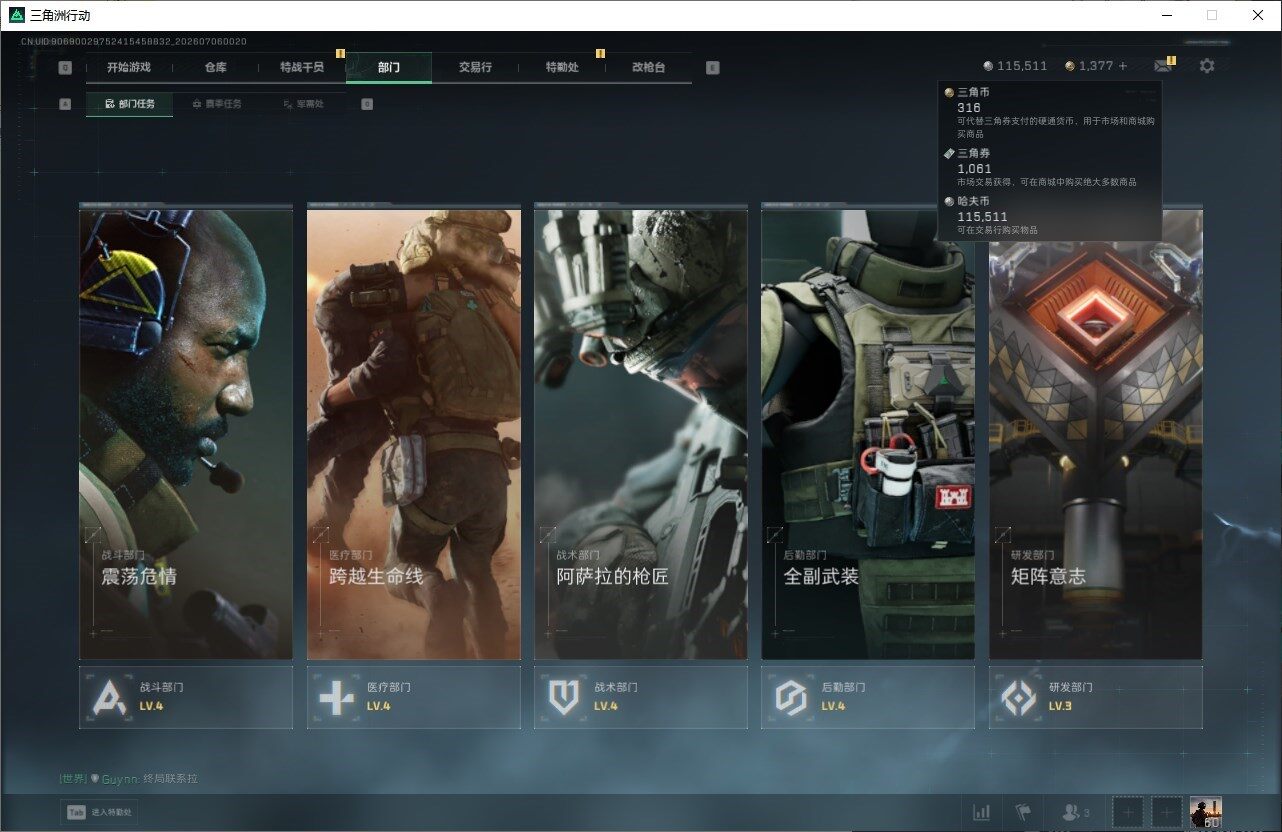Open the 仓库 tab
Image resolution: width=1282 pixels, height=832 pixels.
click(216, 68)
